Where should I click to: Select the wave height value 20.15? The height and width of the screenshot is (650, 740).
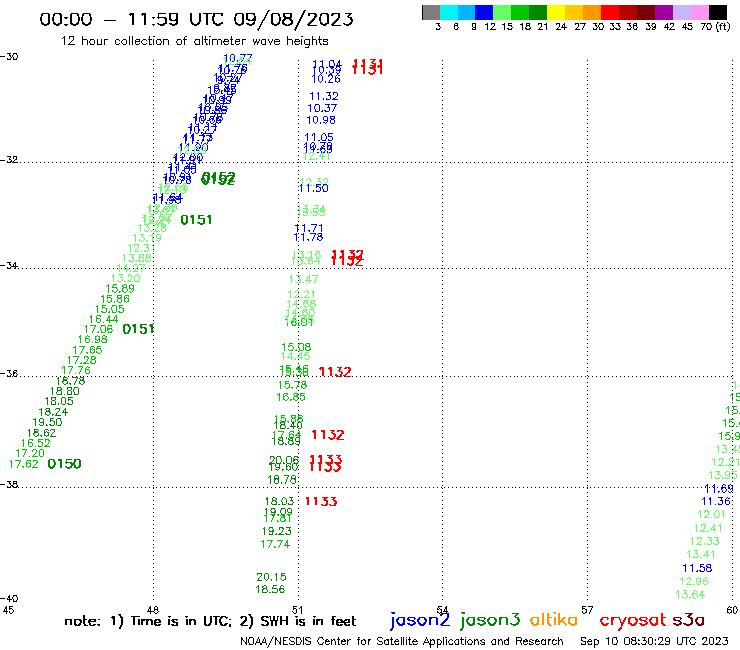(x=271, y=577)
